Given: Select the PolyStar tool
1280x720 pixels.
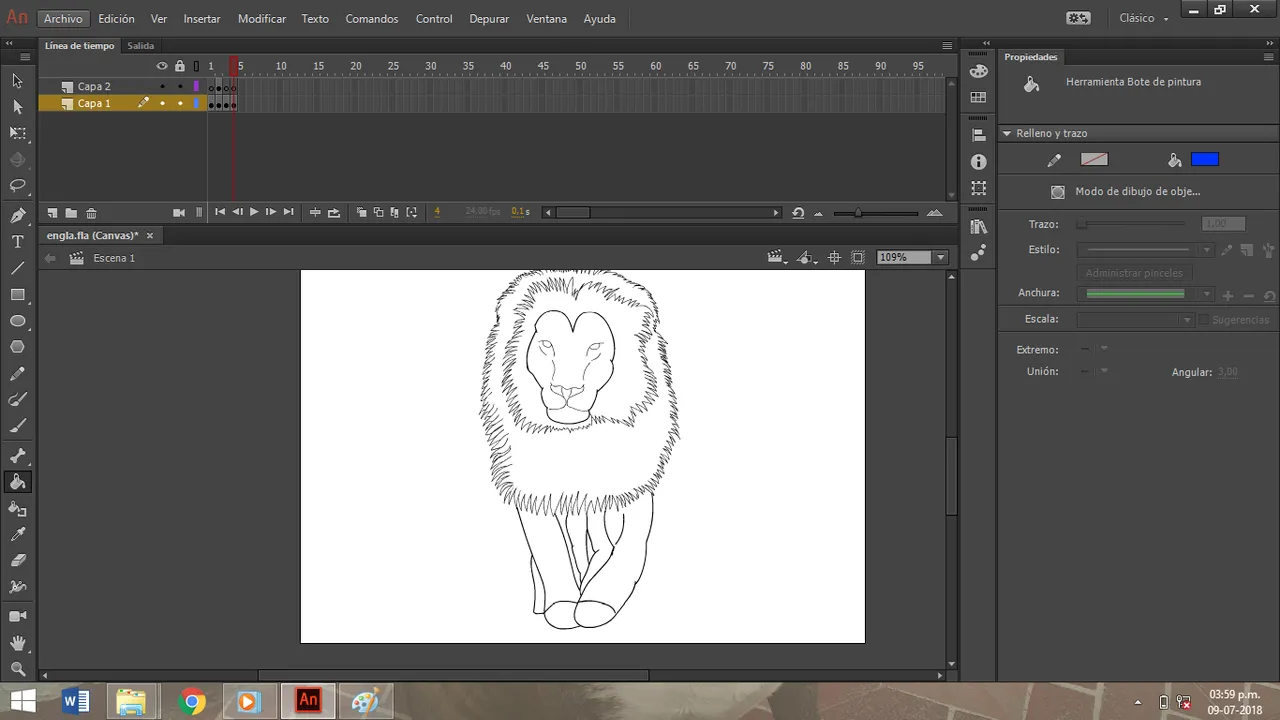Looking at the screenshot, I should 17,347.
